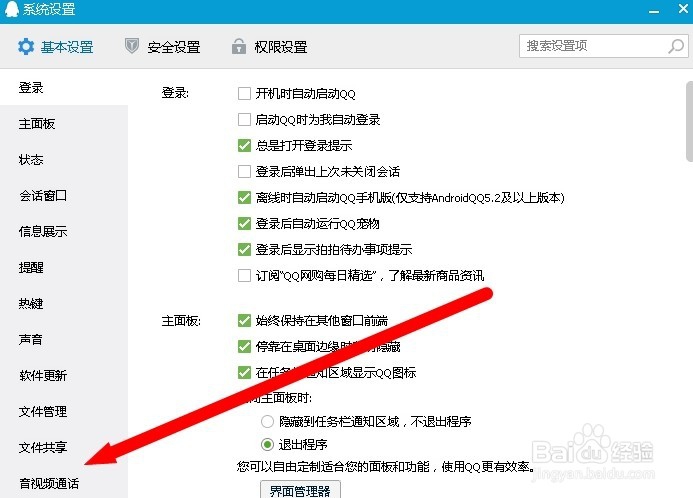Uncheck 登录后显示拍拍待办事项提示
The height and width of the screenshot is (498, 693).
tap(244, 250)
